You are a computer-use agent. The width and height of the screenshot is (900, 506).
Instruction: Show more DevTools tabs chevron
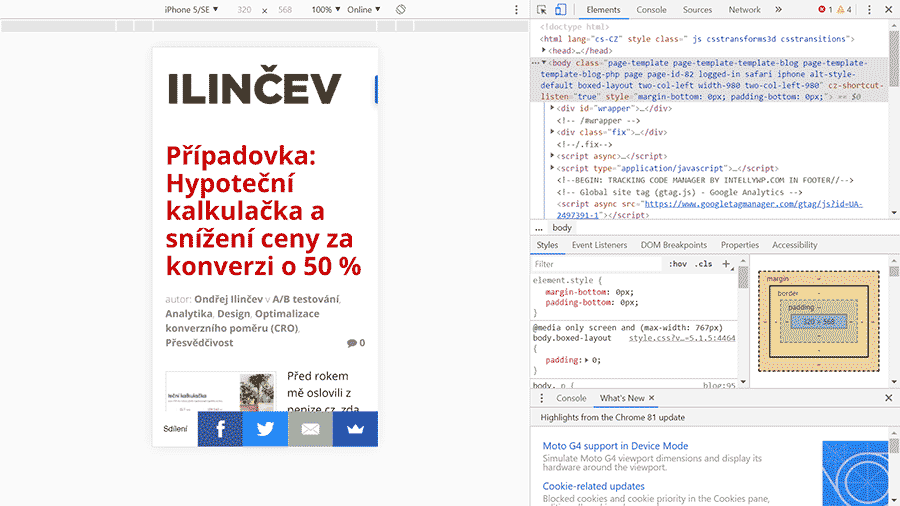coord(778,9)
